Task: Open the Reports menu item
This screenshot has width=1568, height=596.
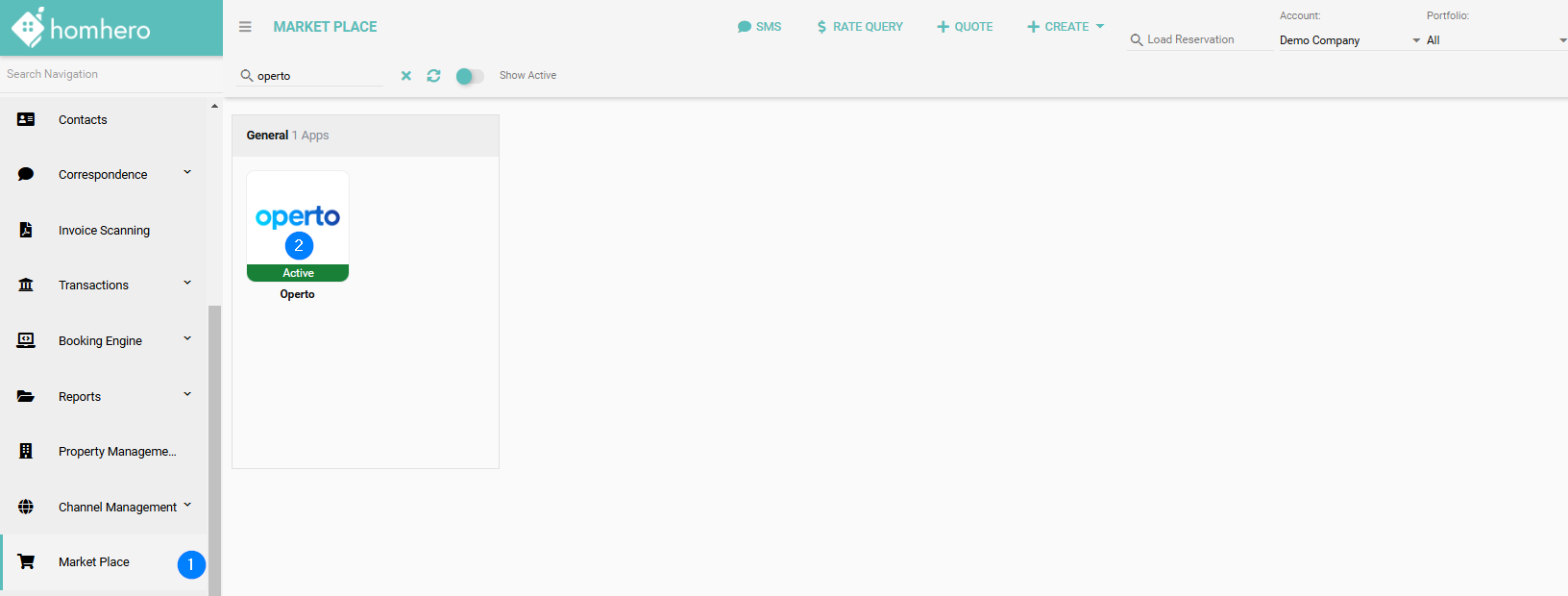Action: click(x=80, y=397)
